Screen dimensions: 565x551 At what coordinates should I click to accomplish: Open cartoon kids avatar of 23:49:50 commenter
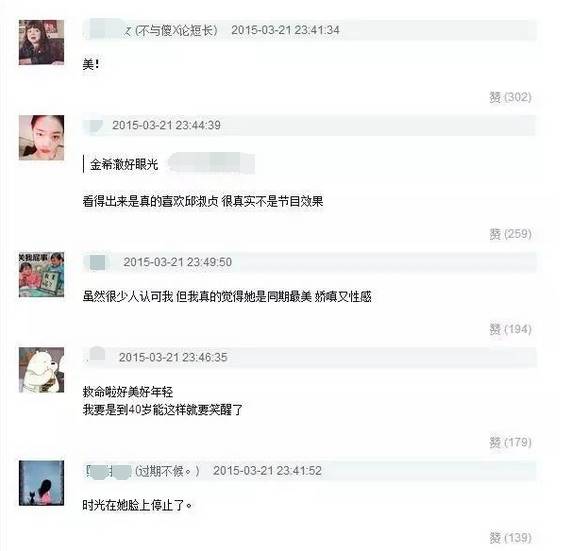(41, 275)
